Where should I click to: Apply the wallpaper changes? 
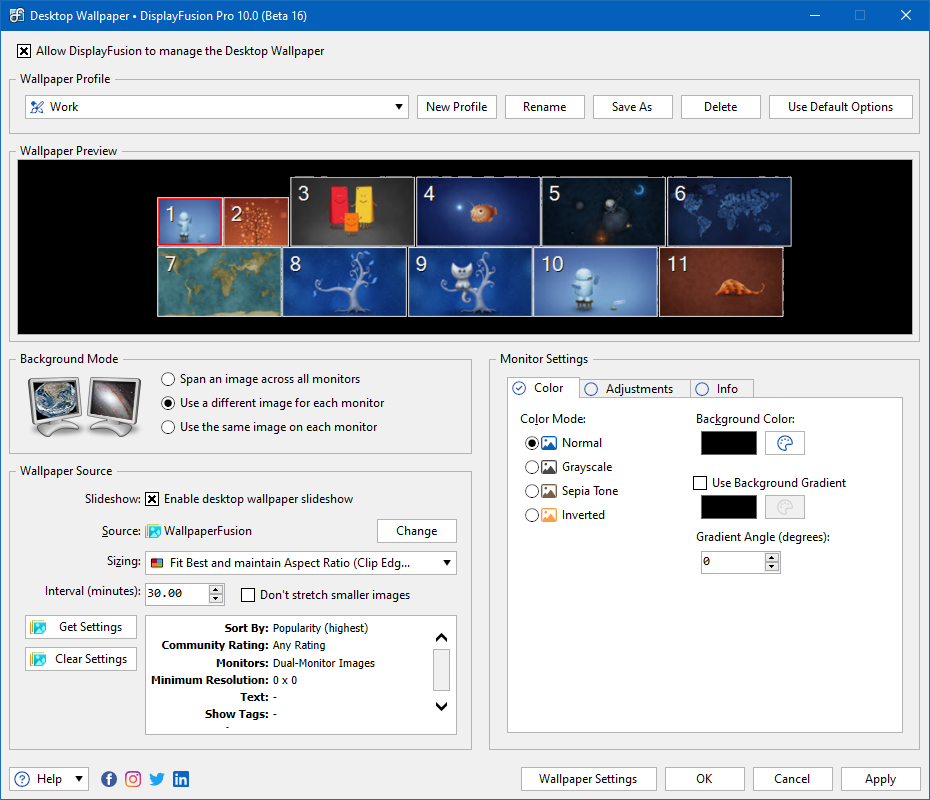tap(880, 779)
